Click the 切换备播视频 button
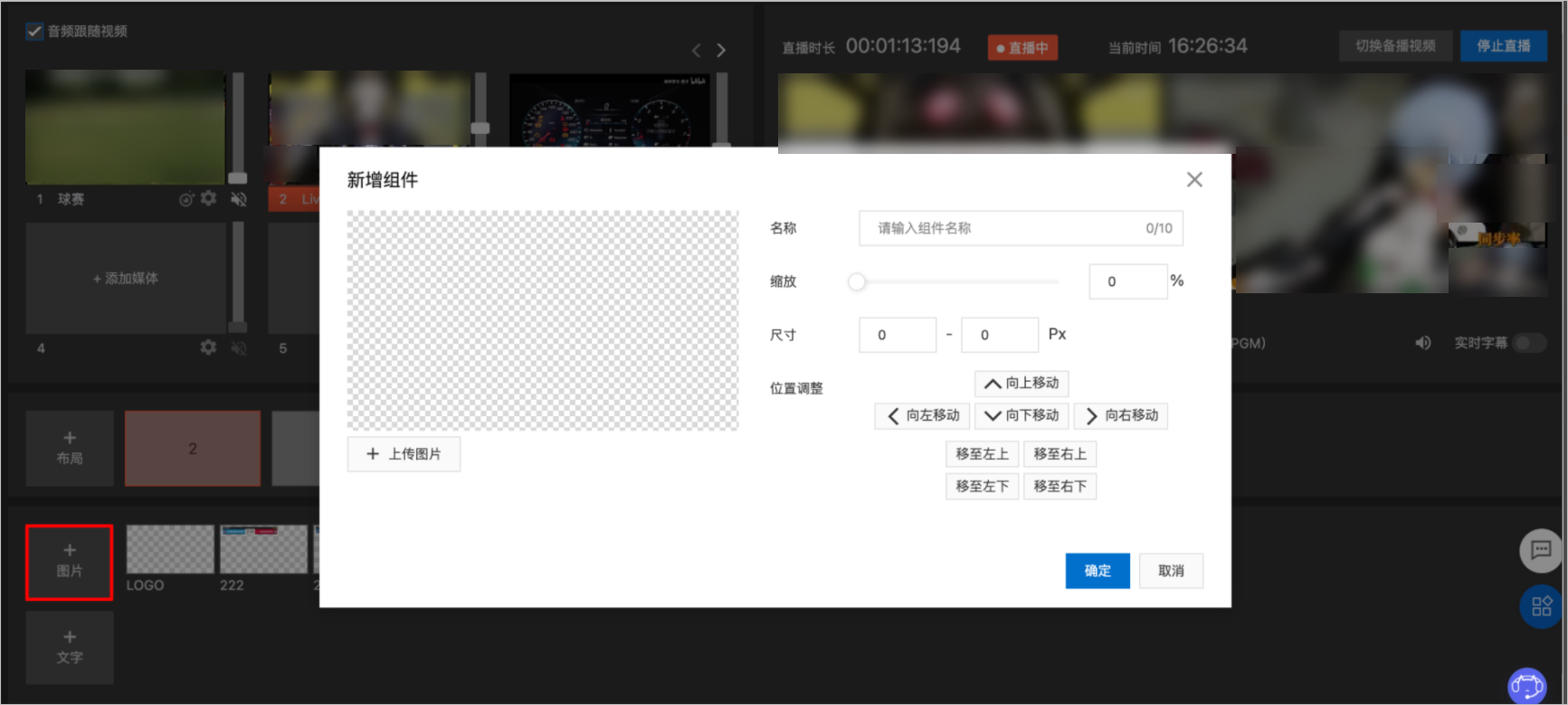 pos(1396,46)
